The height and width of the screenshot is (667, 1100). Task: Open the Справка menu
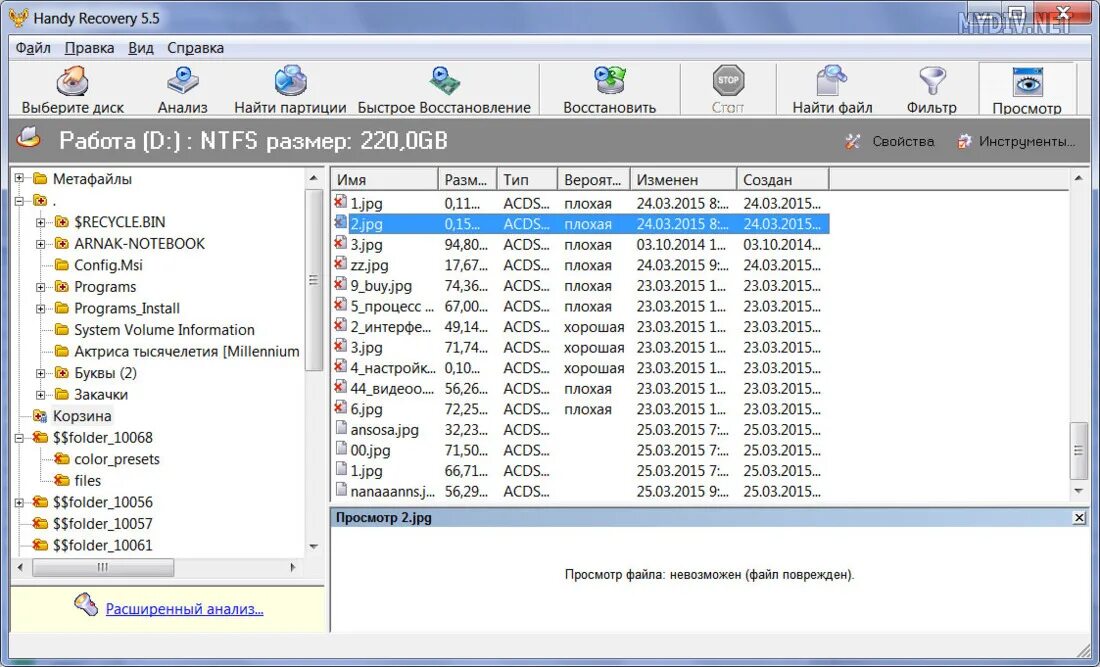tap(196, 48)
